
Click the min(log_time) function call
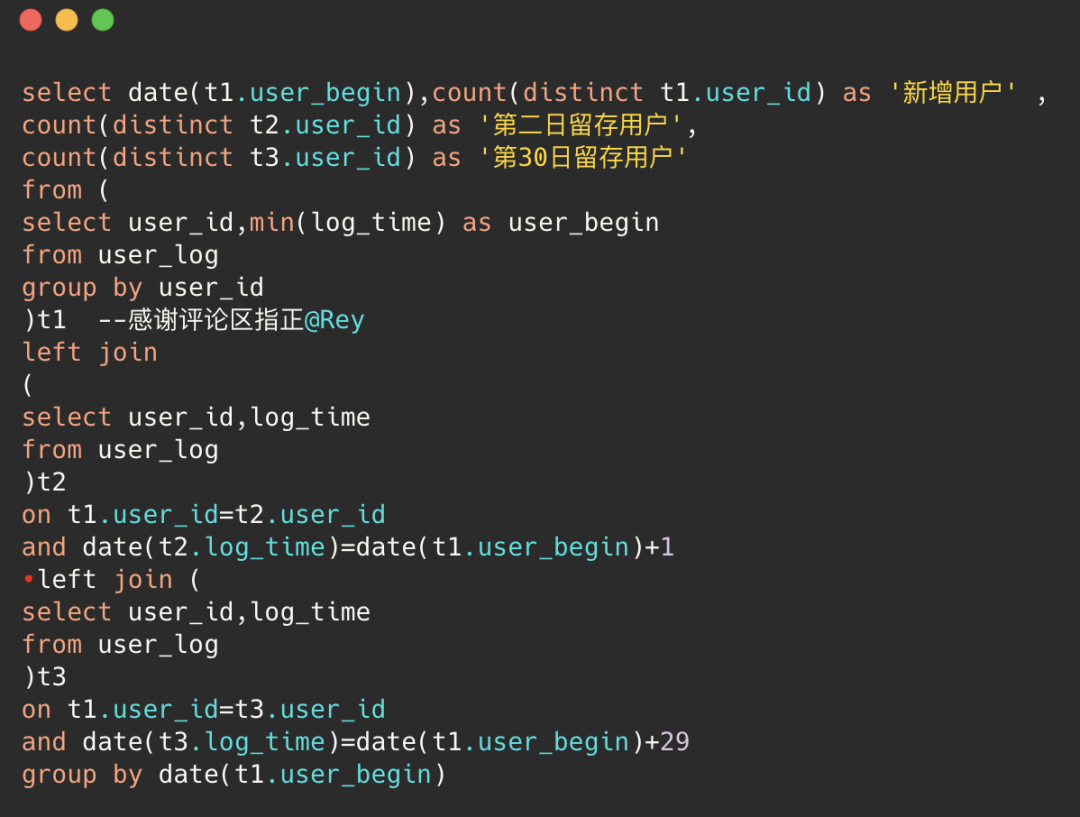point(348,222)
